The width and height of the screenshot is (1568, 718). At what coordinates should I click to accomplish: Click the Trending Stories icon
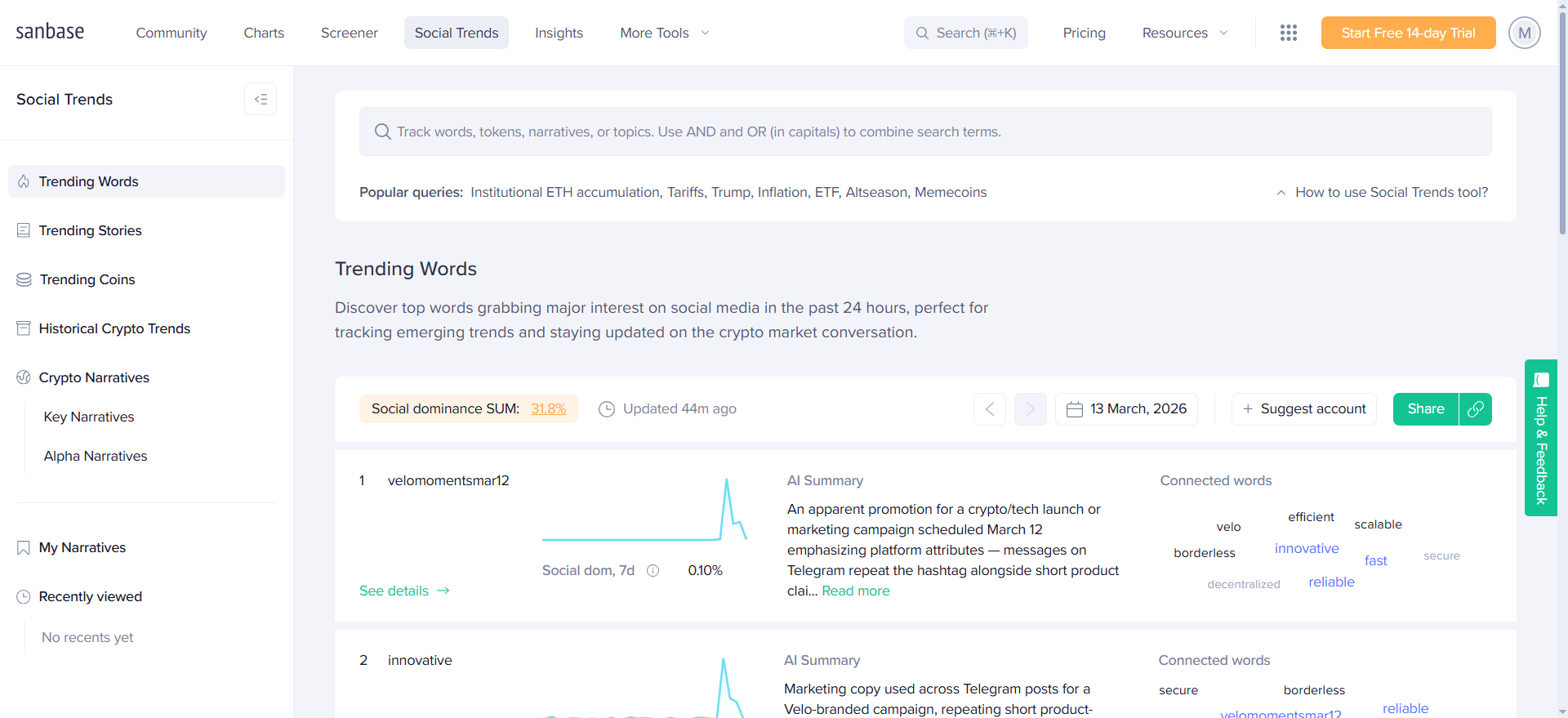click(24, 230)
